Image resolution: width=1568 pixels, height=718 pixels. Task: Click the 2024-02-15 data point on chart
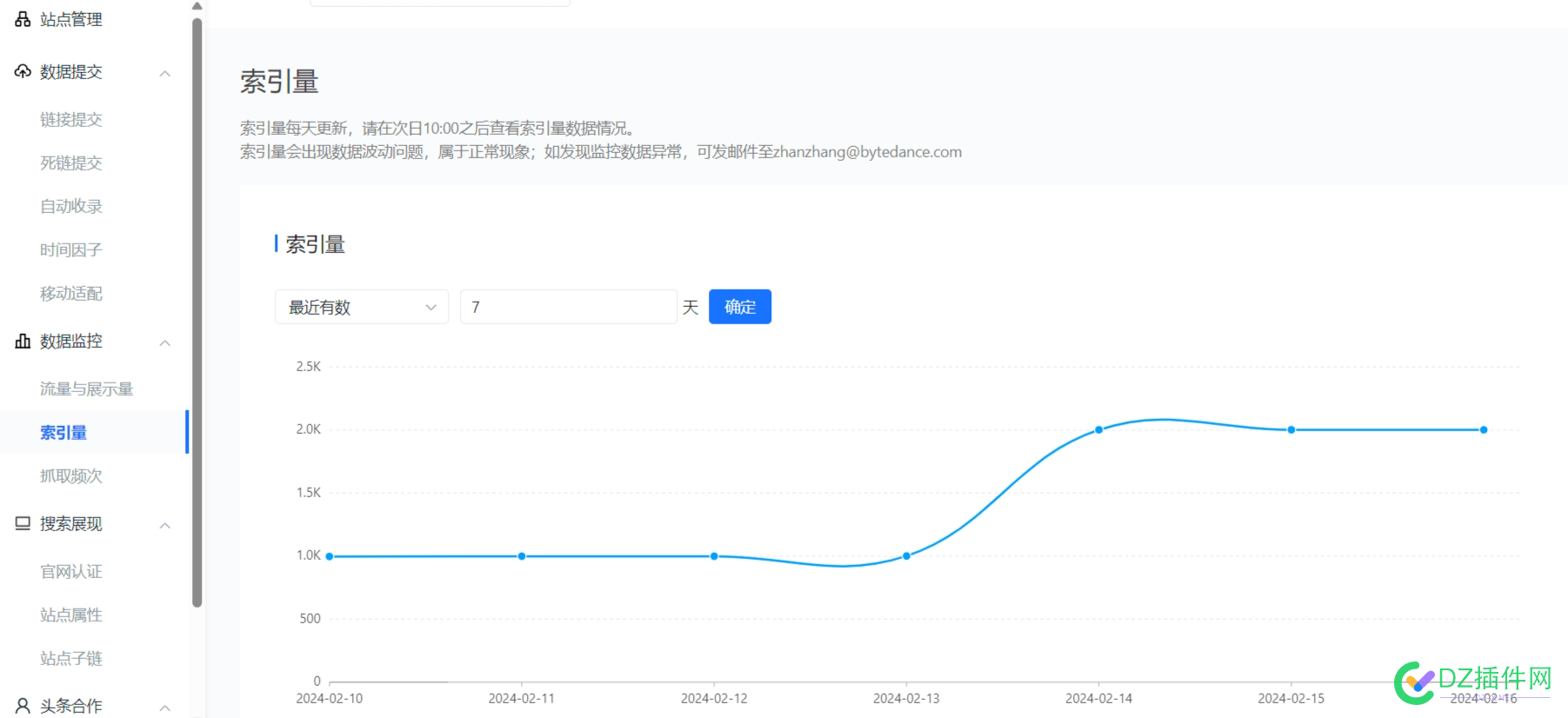coord(1291,429)
